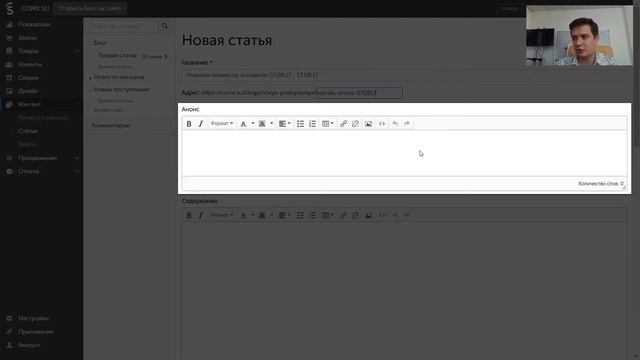640x360 pixels.
Task: Toggle italic in the Анонс editor toolbar
Action: coord(200,124)
